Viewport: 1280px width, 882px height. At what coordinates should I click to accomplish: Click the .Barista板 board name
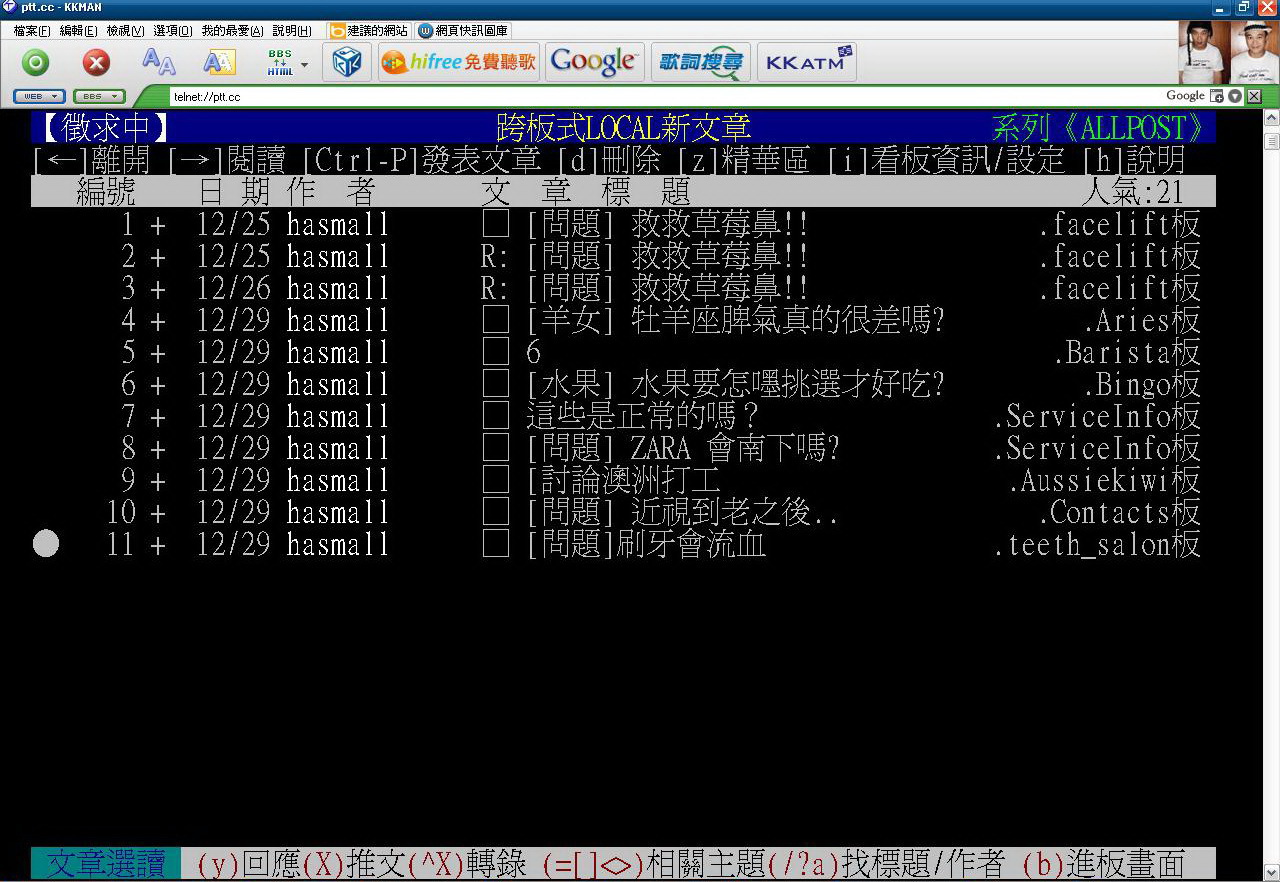(1127, 353)
